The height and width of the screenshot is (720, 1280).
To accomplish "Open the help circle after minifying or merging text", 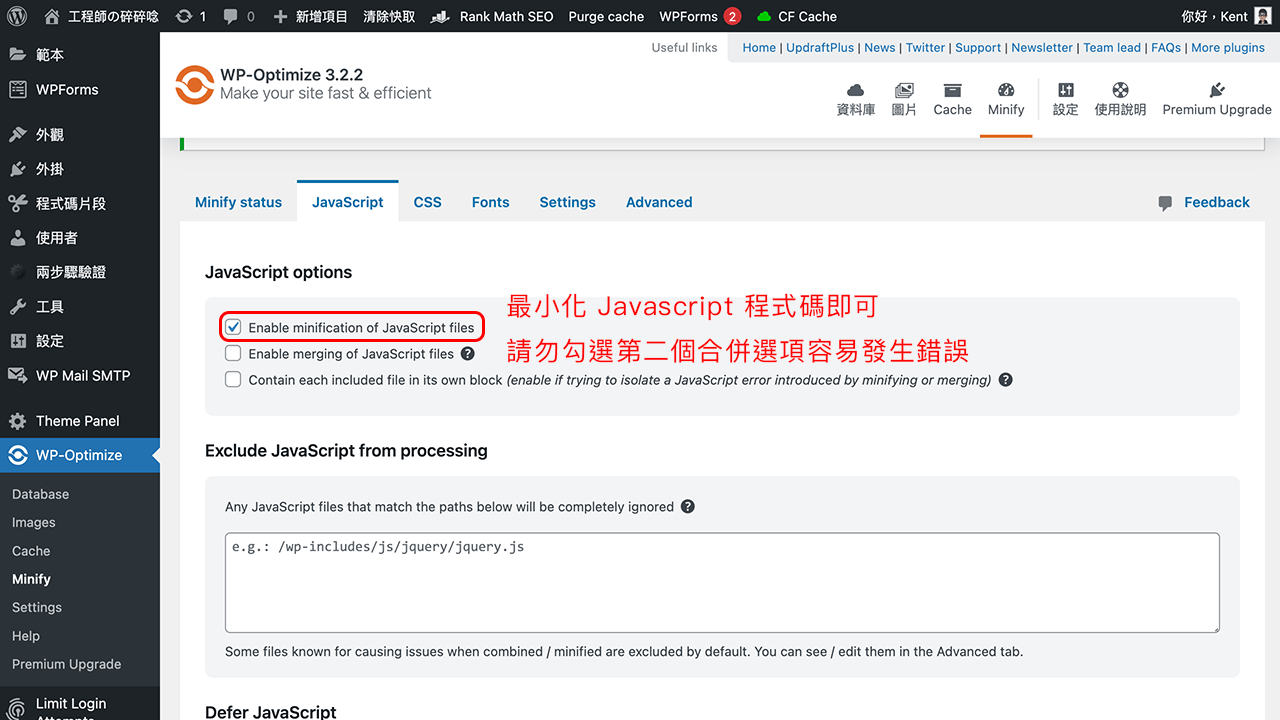I will click(1006, 380).
